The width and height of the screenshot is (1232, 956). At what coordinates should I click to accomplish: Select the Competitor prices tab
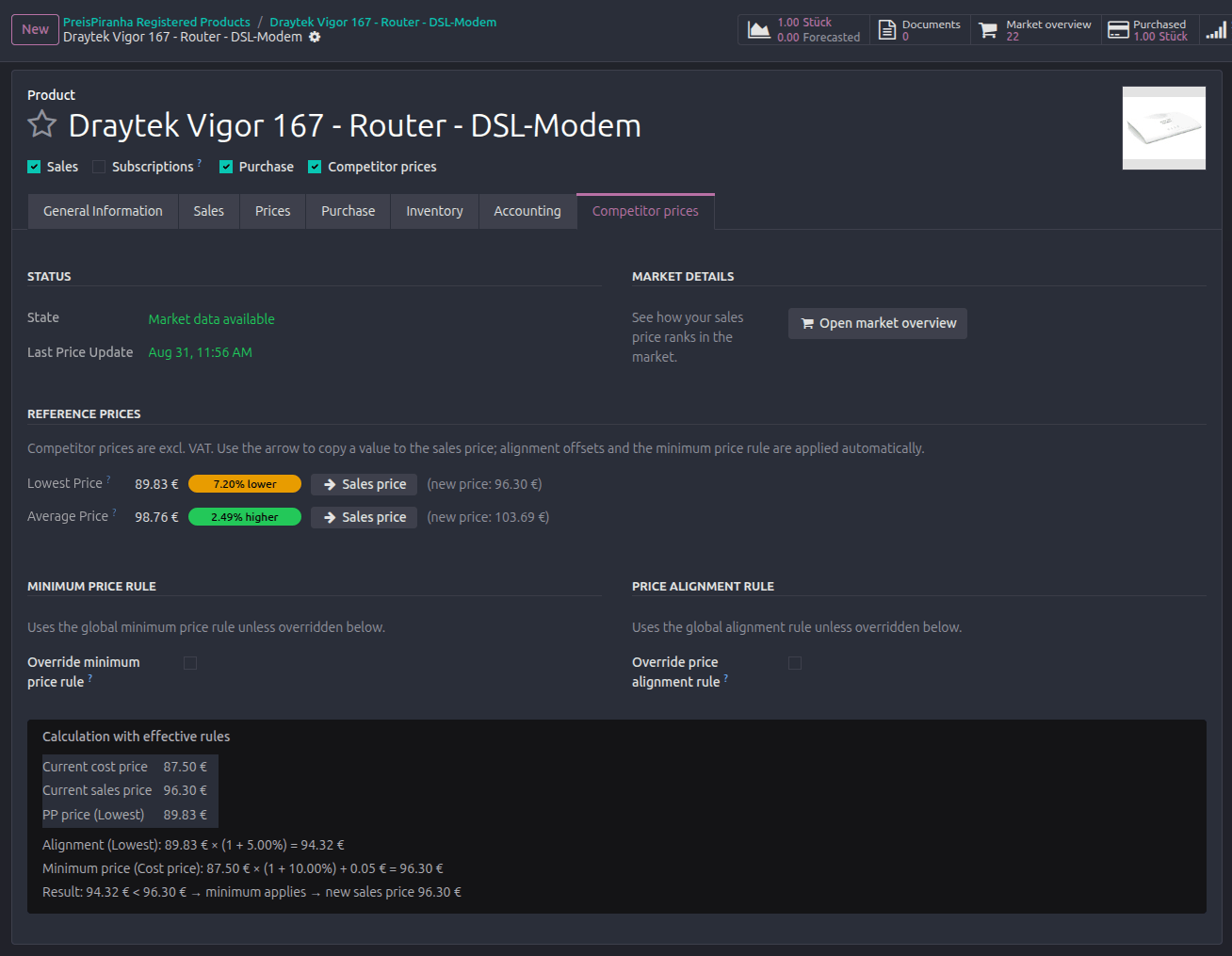[645, 211]
